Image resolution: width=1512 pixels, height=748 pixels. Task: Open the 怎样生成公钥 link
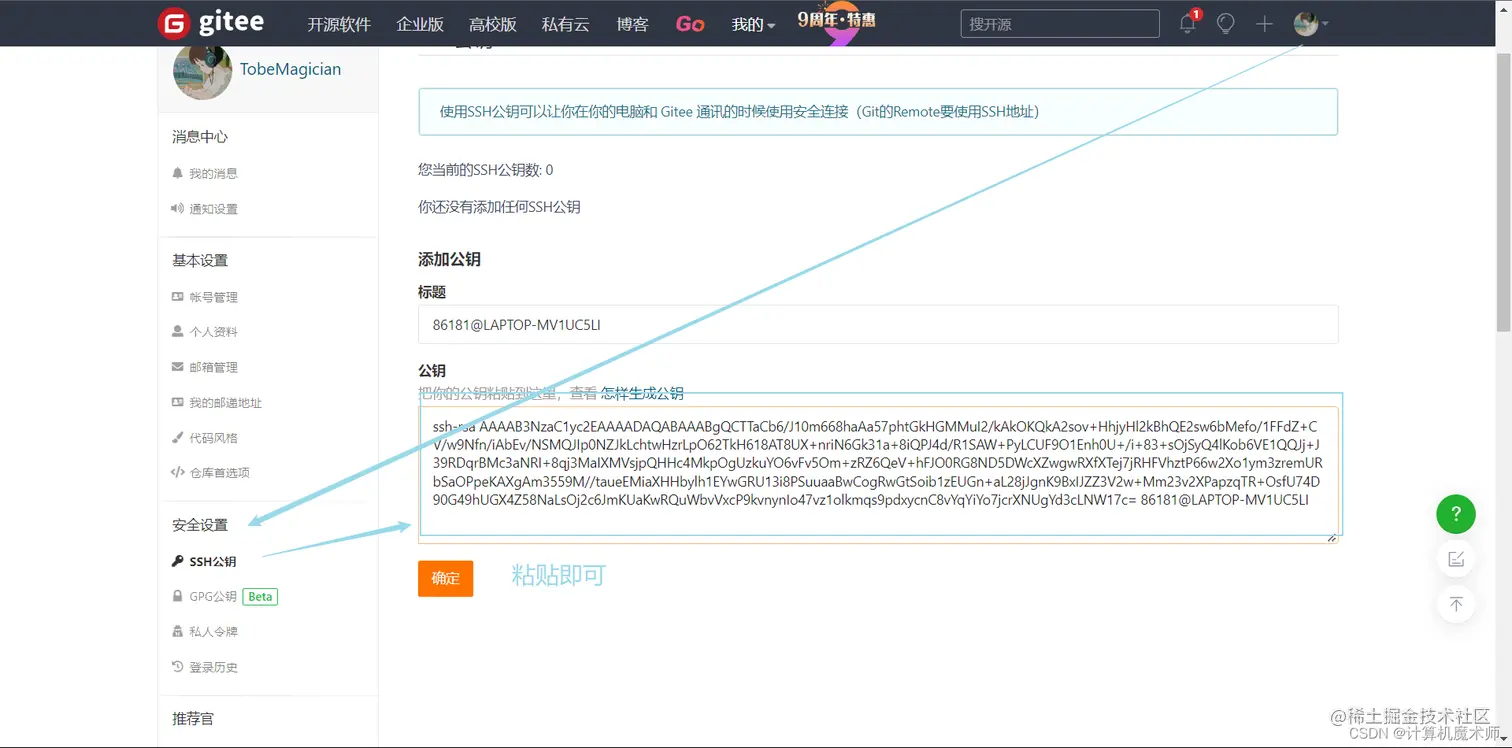642,392
